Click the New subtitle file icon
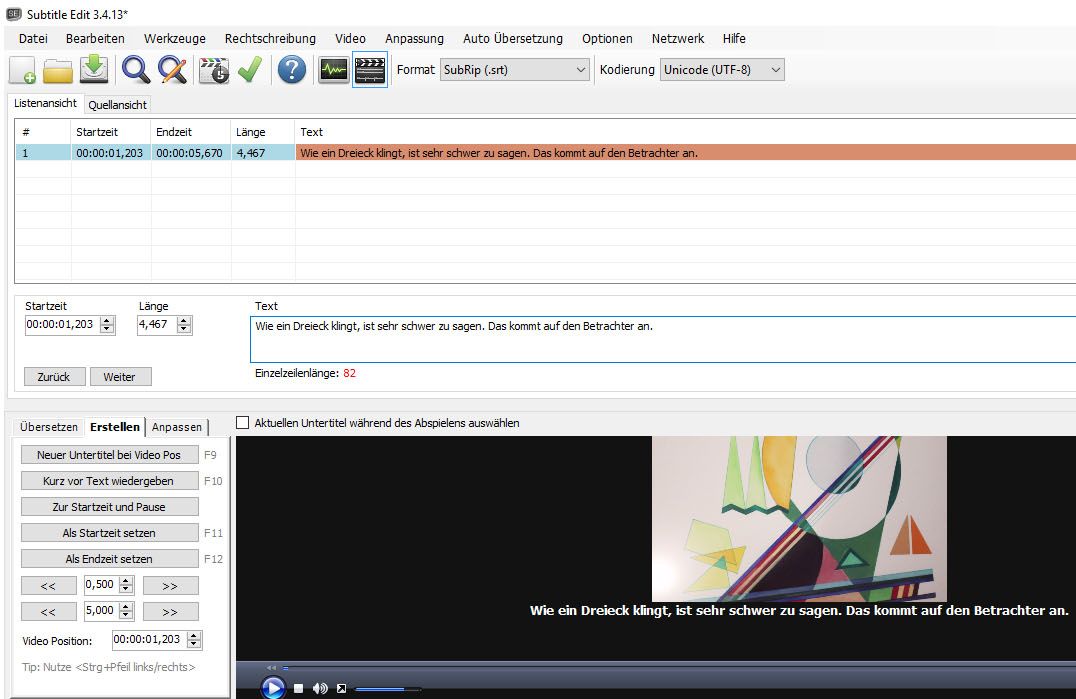Image resolution: width=1076 pixels, height=699 pixels. pos(23,70)
